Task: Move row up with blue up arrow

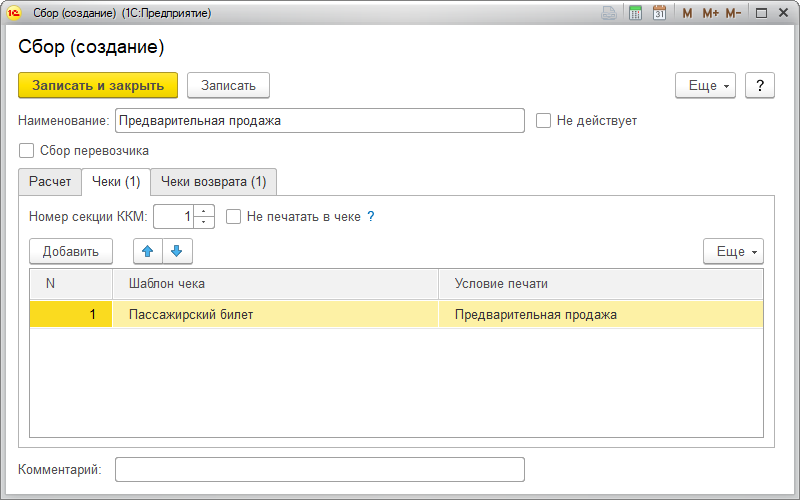Action: tap(147, 251)
